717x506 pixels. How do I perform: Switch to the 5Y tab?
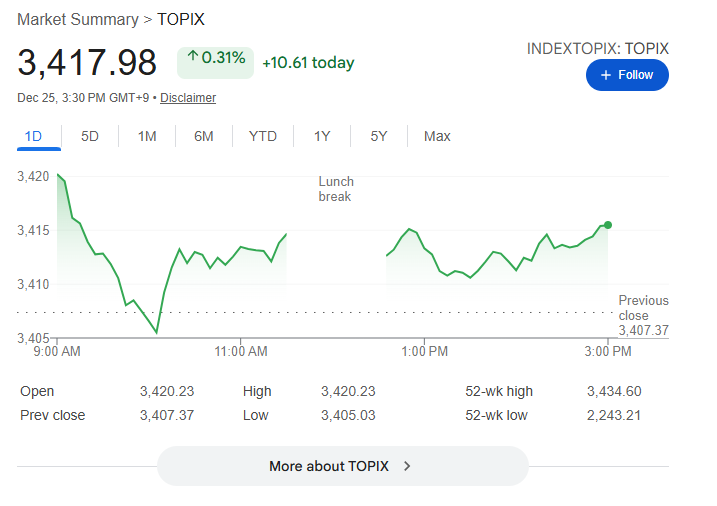coord(379,136)
